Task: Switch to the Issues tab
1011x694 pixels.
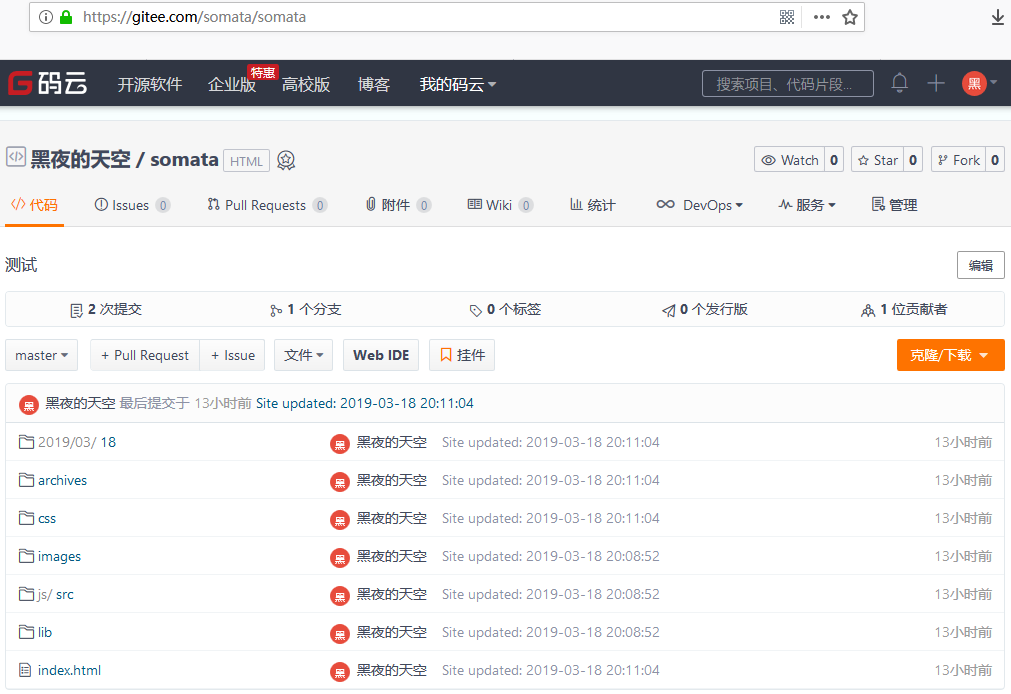Action: coord(130,205)
